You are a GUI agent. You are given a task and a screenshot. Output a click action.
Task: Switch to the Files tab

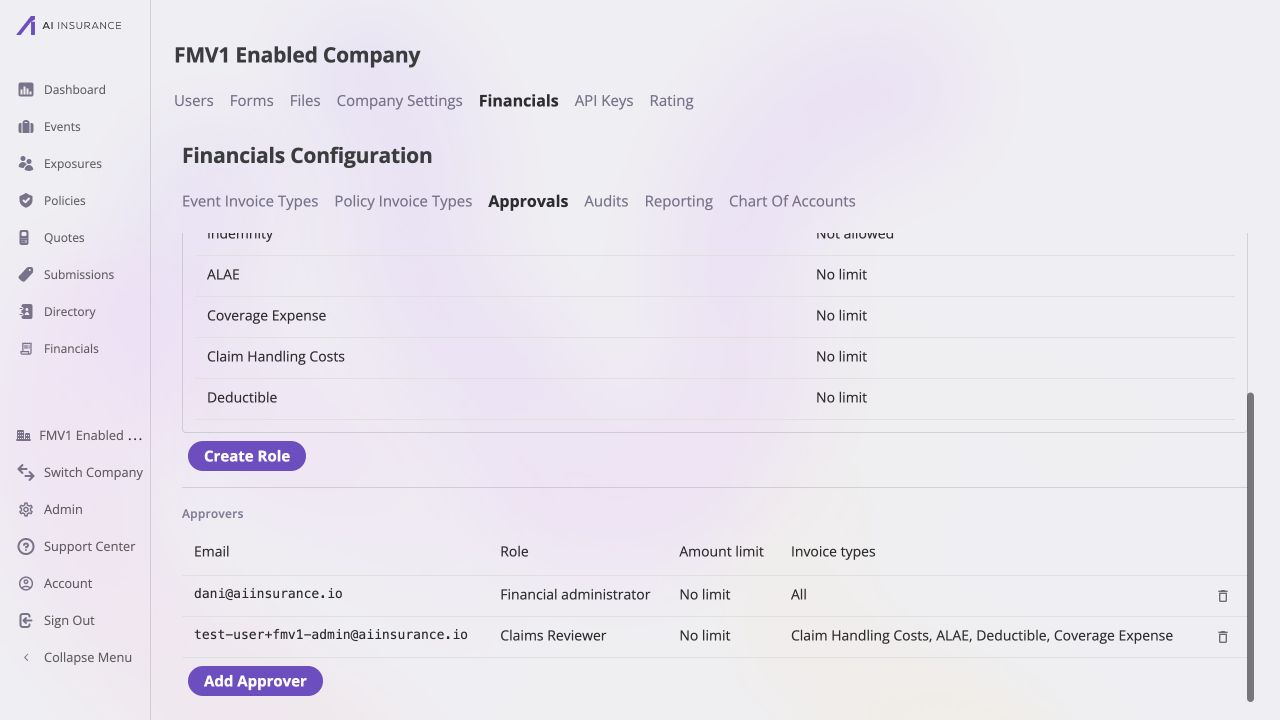click(305, 101)
